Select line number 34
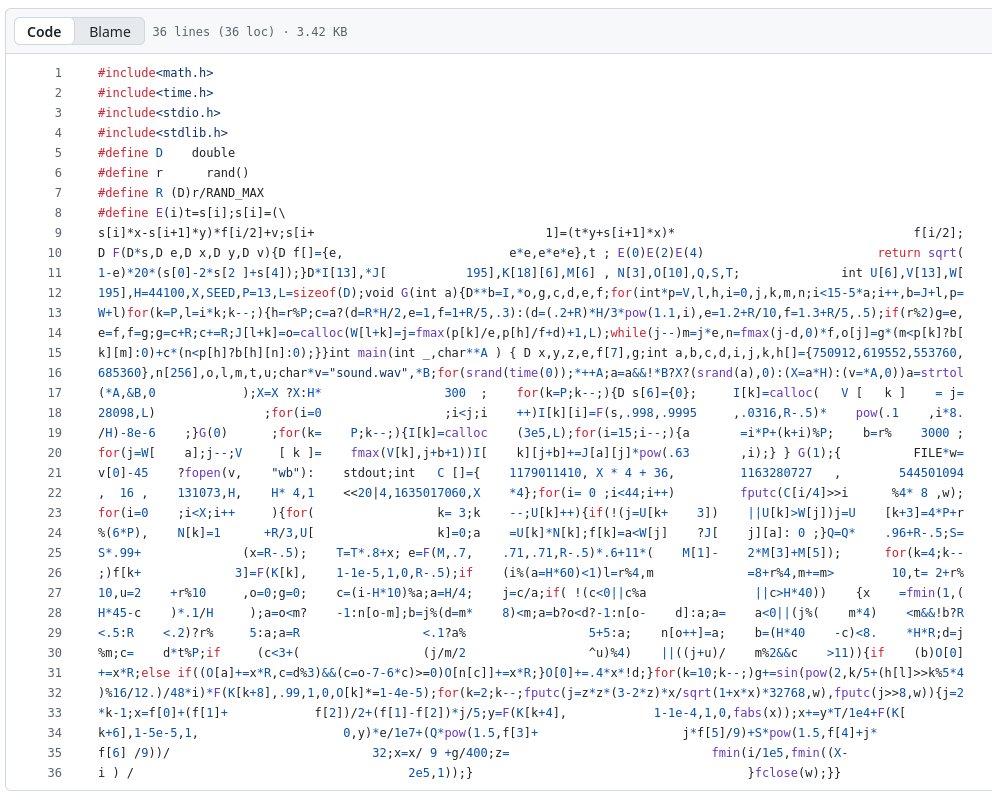 [55, 733]
